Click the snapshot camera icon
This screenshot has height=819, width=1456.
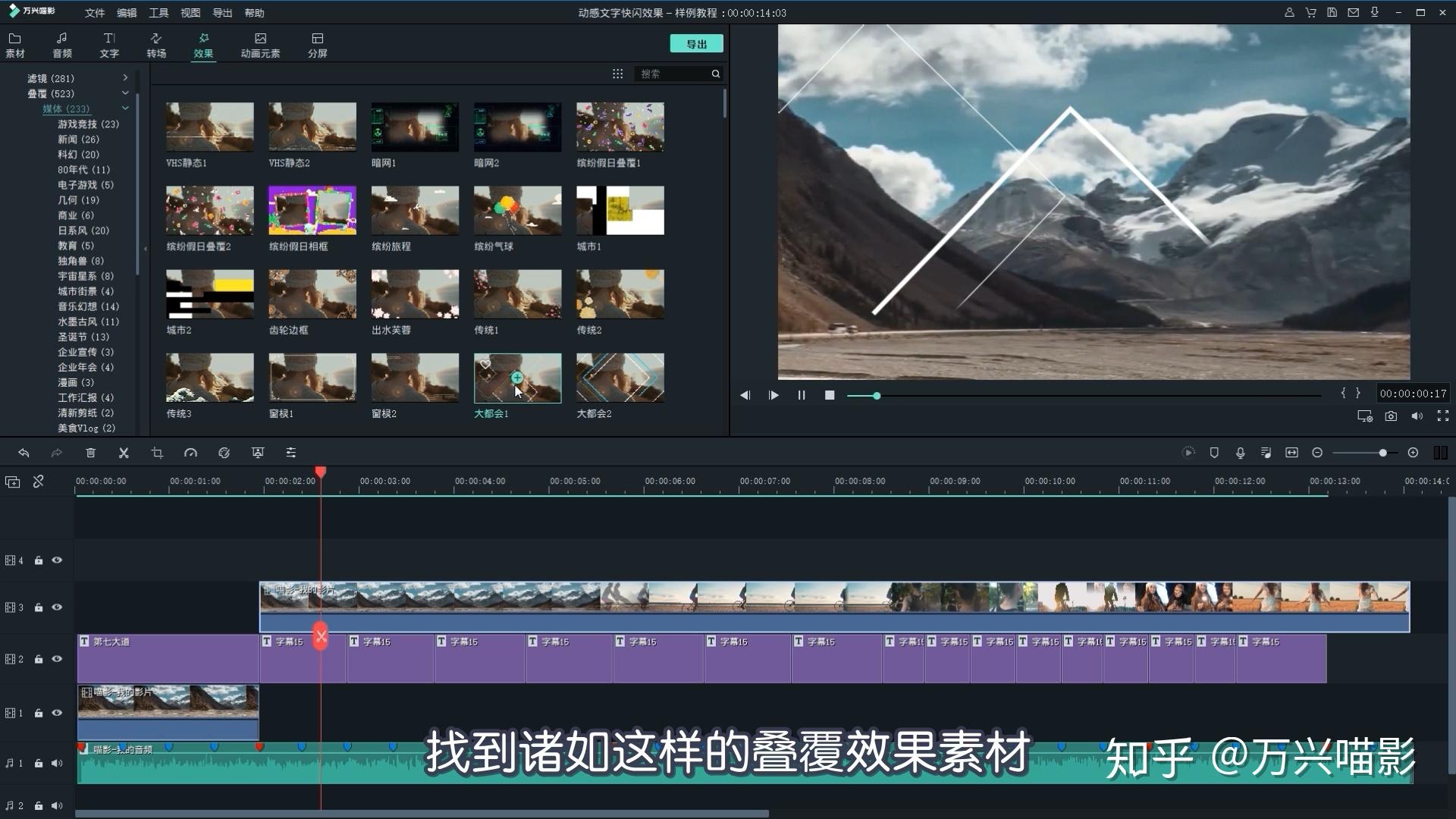point(1391,416)
